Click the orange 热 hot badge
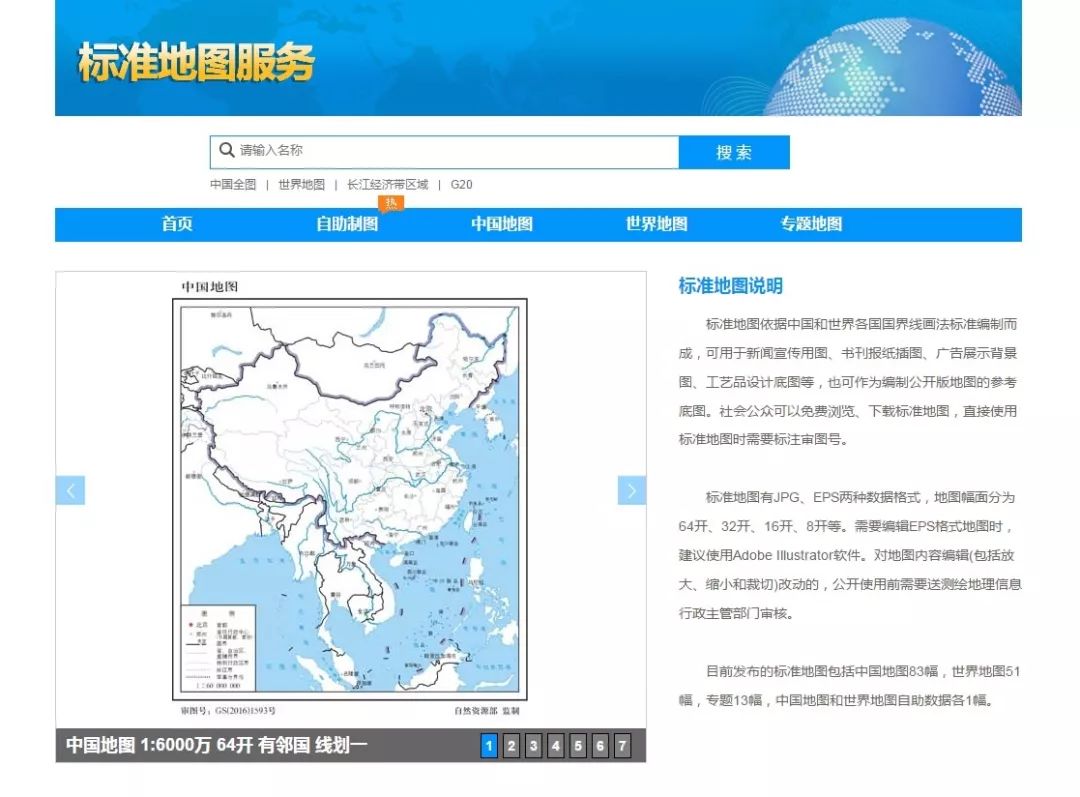The width and height of the screenshot is (1080, 797). [391, 203]
